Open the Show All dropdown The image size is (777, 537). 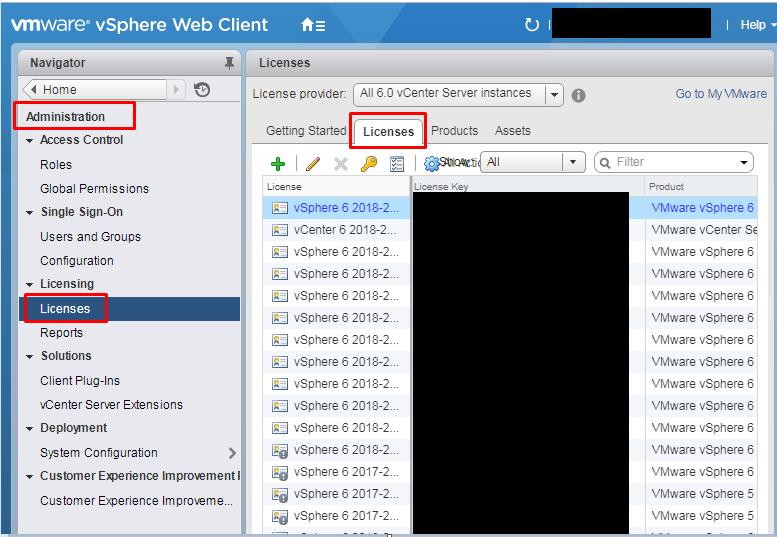(573, 162)
